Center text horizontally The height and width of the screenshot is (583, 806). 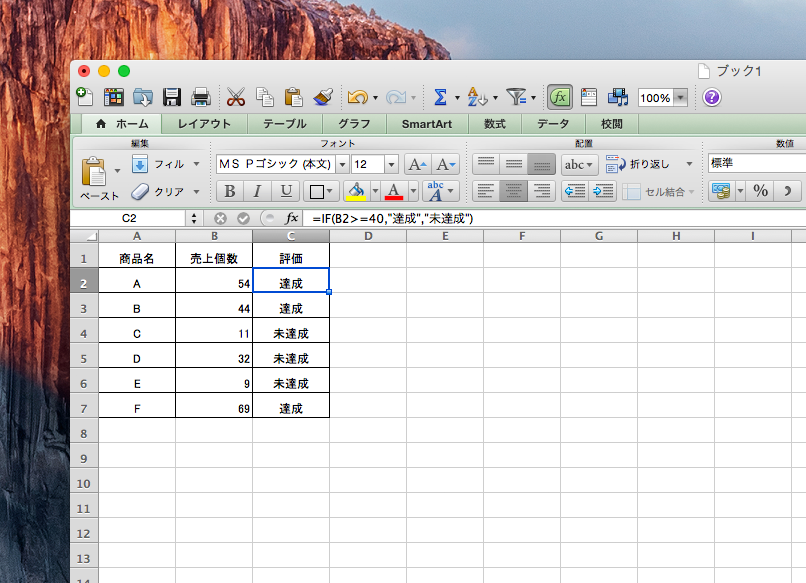[x=514, y=191]
